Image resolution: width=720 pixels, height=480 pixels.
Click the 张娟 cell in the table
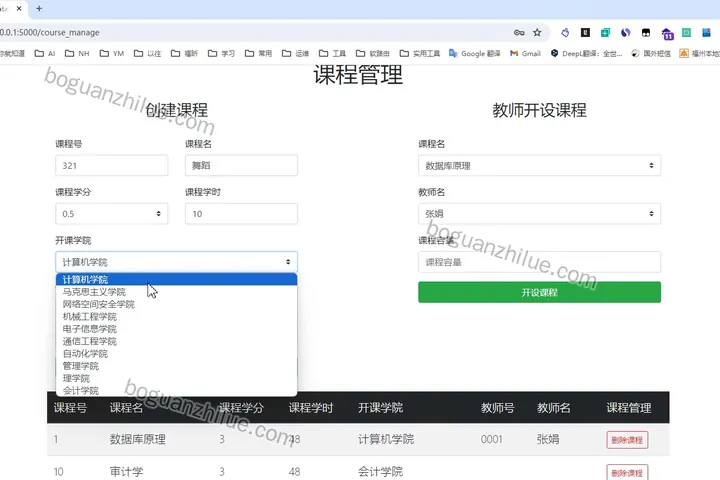click(x=548, y=439)
